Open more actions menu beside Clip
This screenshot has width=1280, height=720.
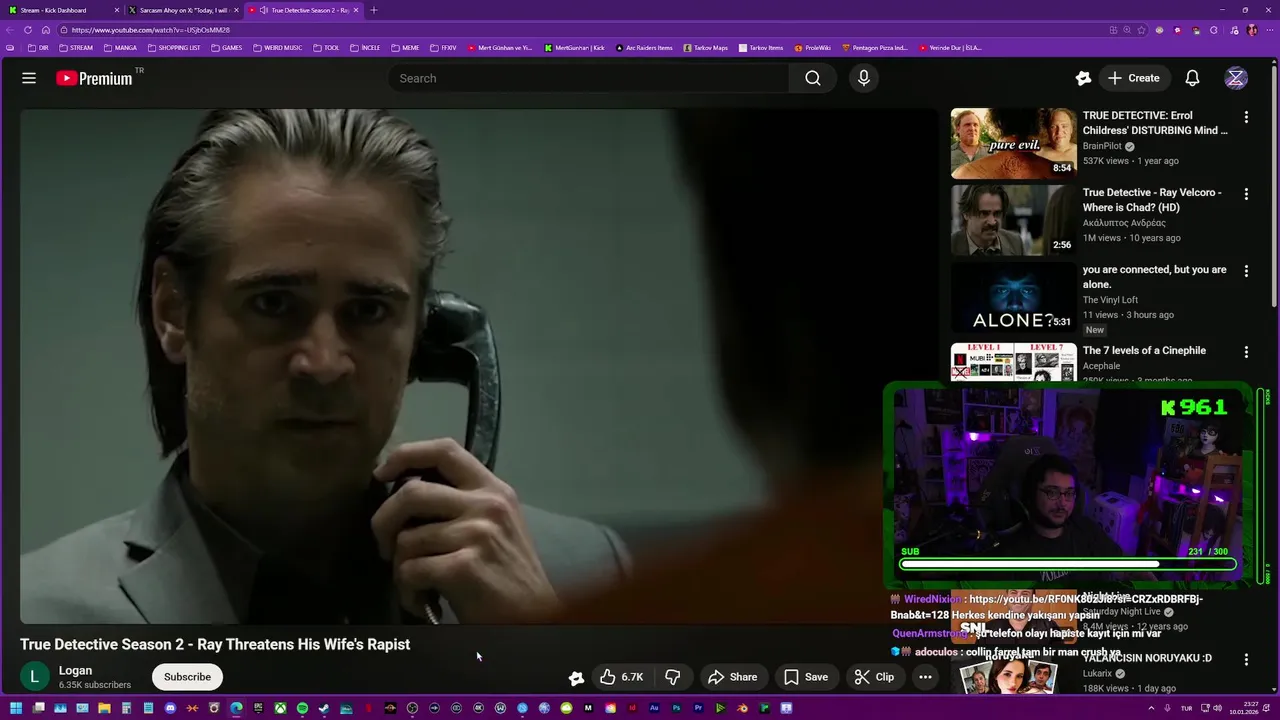tap(925, 677)
